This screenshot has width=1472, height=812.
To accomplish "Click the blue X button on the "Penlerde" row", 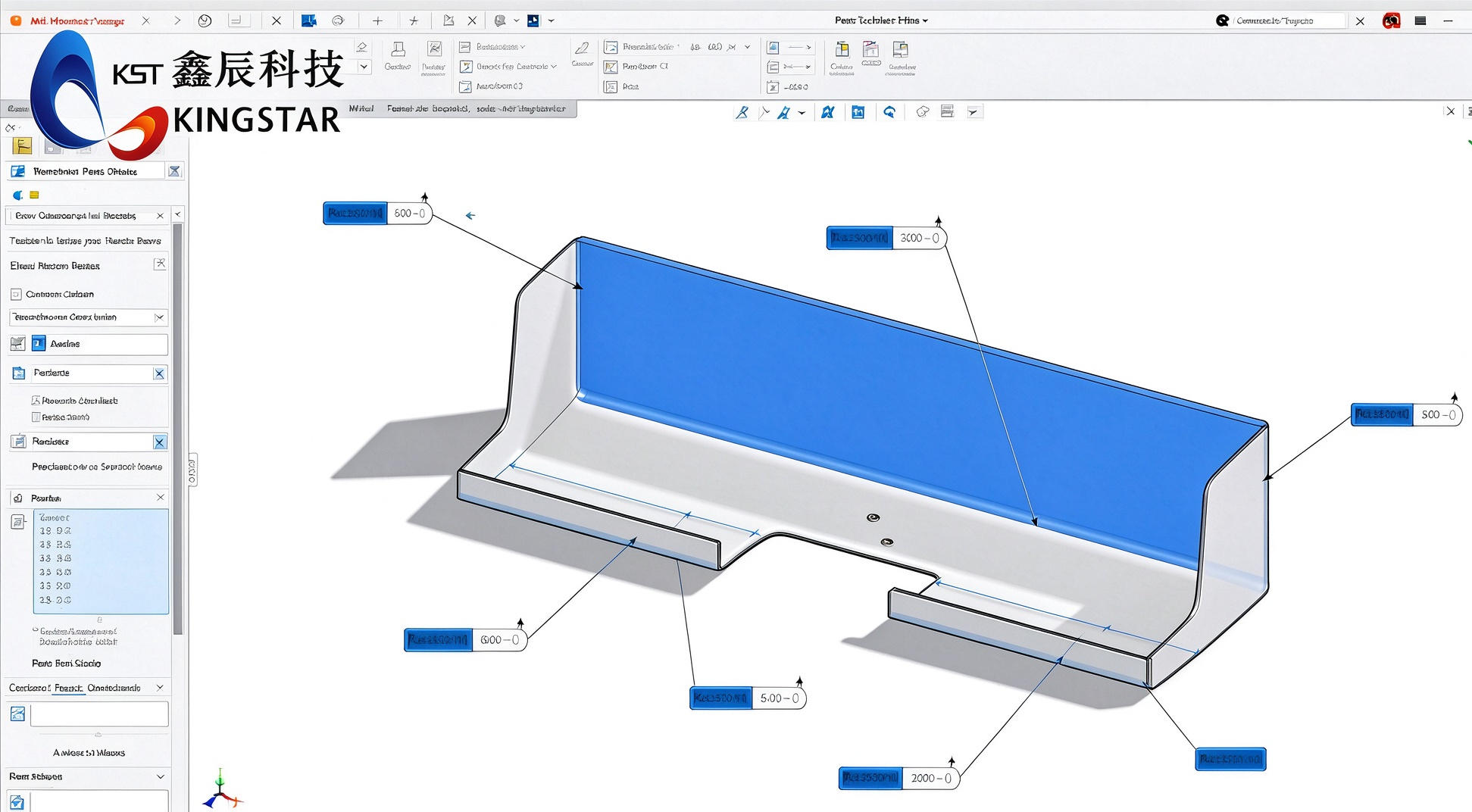I will 159,373.
